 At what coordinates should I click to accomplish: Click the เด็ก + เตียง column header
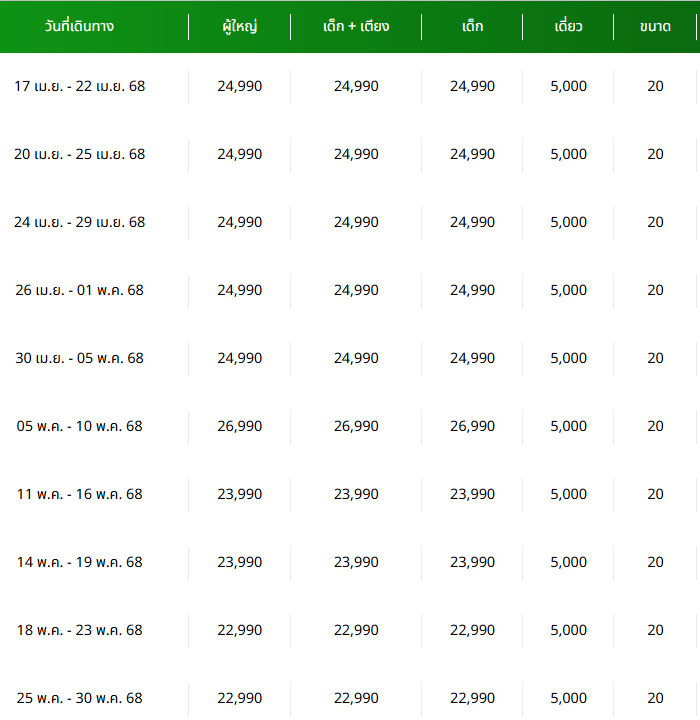(x=356, y=26)
